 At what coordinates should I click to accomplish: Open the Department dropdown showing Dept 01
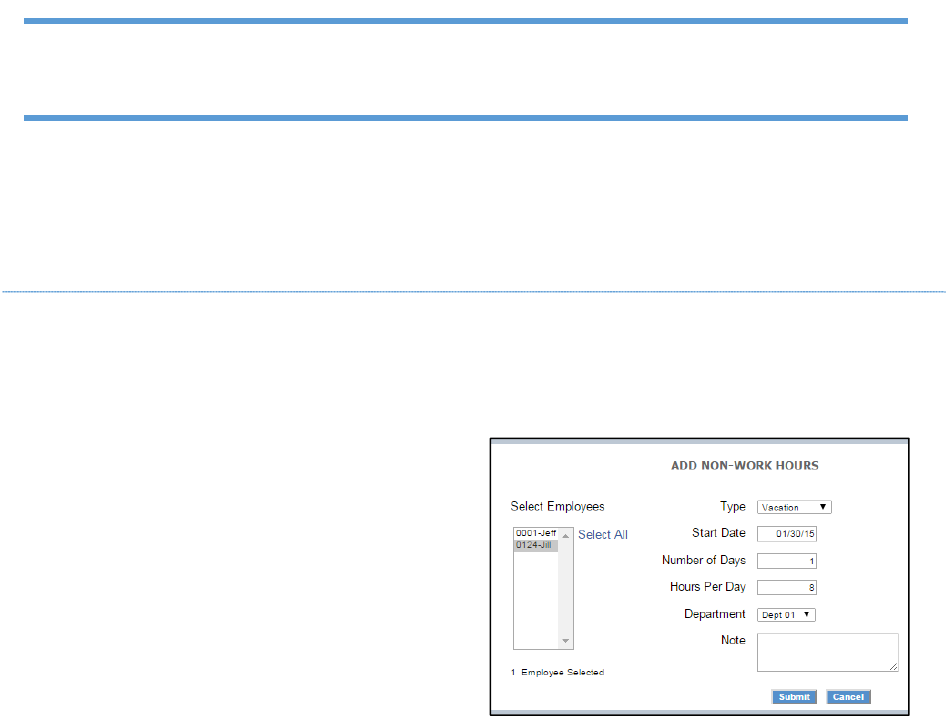(x=786, y=615)
